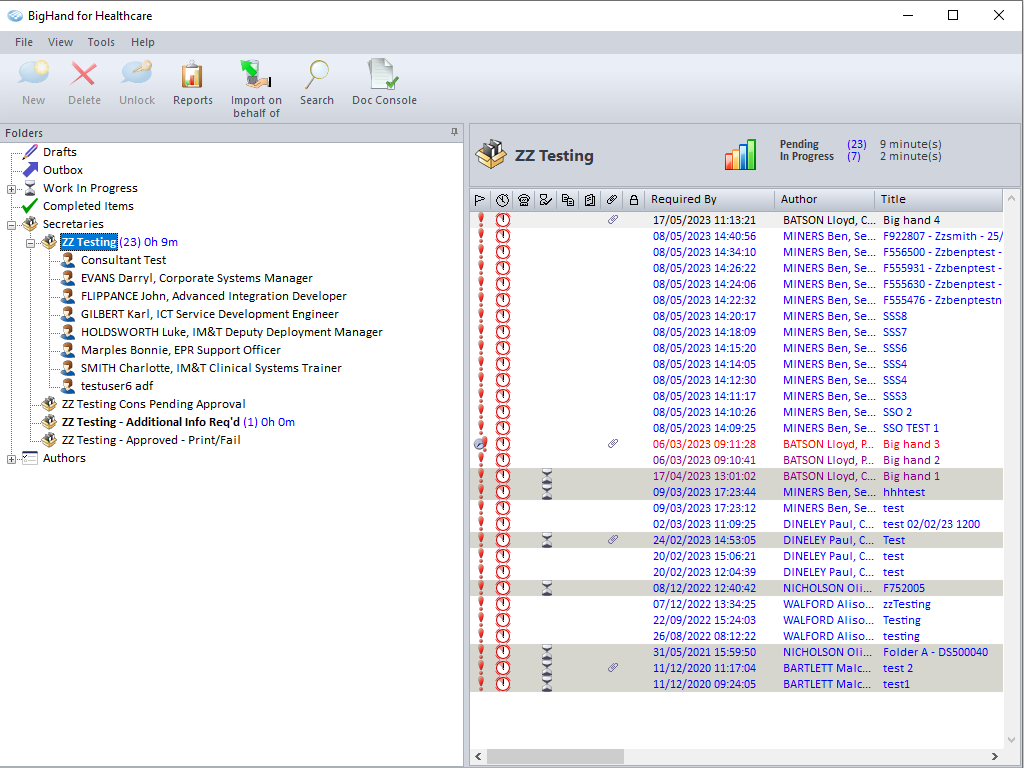The image size is (1024, 768).
Task: Sort by the telephone column header icon
Action: (x=524, y=200)
